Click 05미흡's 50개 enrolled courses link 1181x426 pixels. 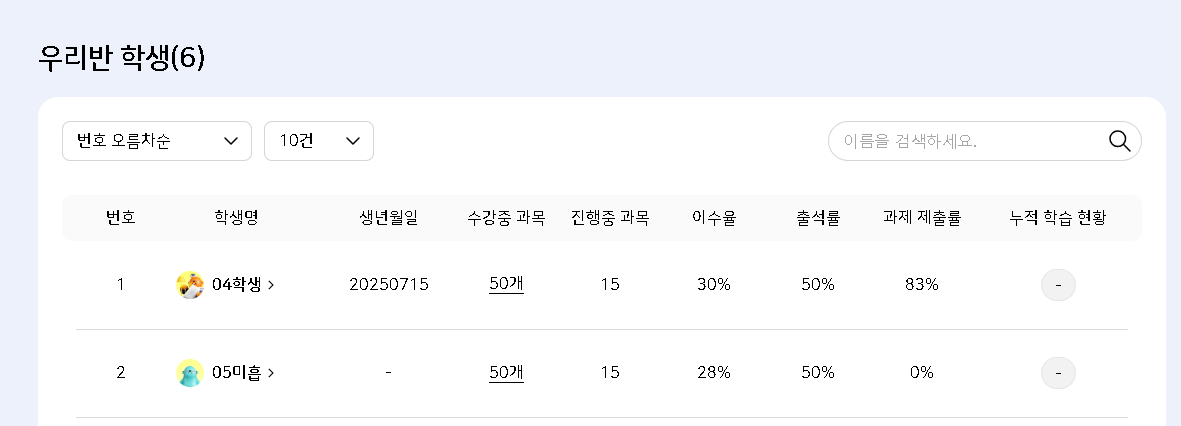coord(506,372)
